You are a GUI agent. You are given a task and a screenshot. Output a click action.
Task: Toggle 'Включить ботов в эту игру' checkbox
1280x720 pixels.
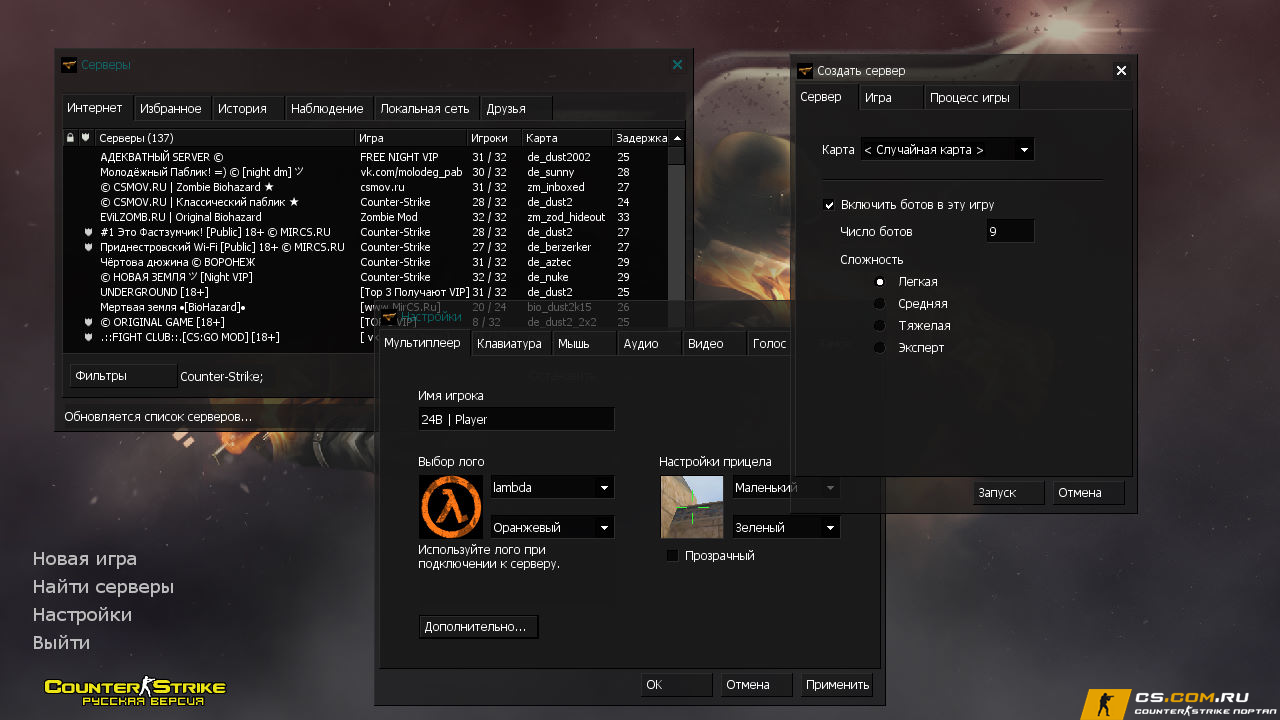[x=829, y=205]
